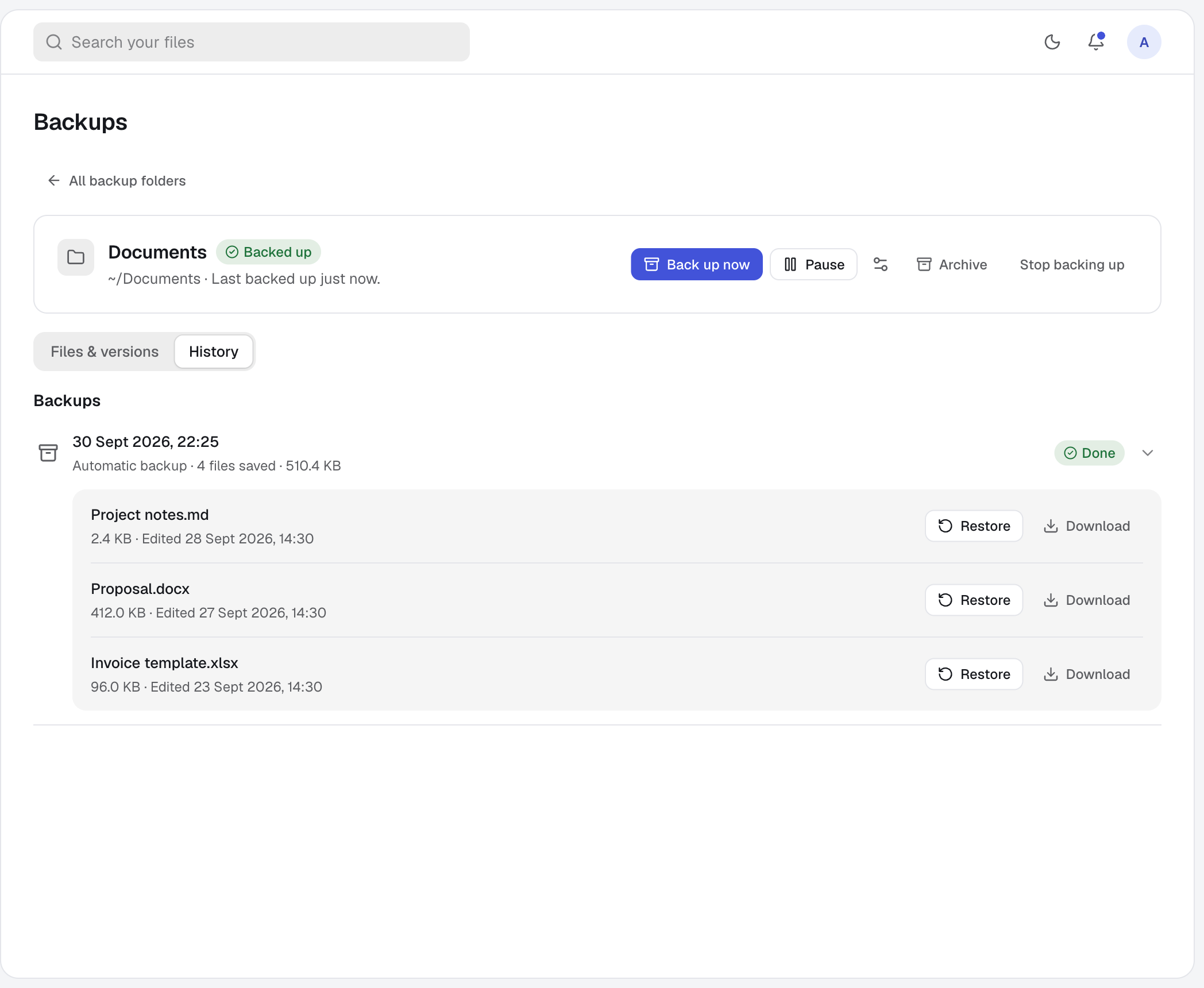Image resolution: width=1204 pixels, height=988 pixels.
Task: Download Proposal.docx
Action: 1087,600
